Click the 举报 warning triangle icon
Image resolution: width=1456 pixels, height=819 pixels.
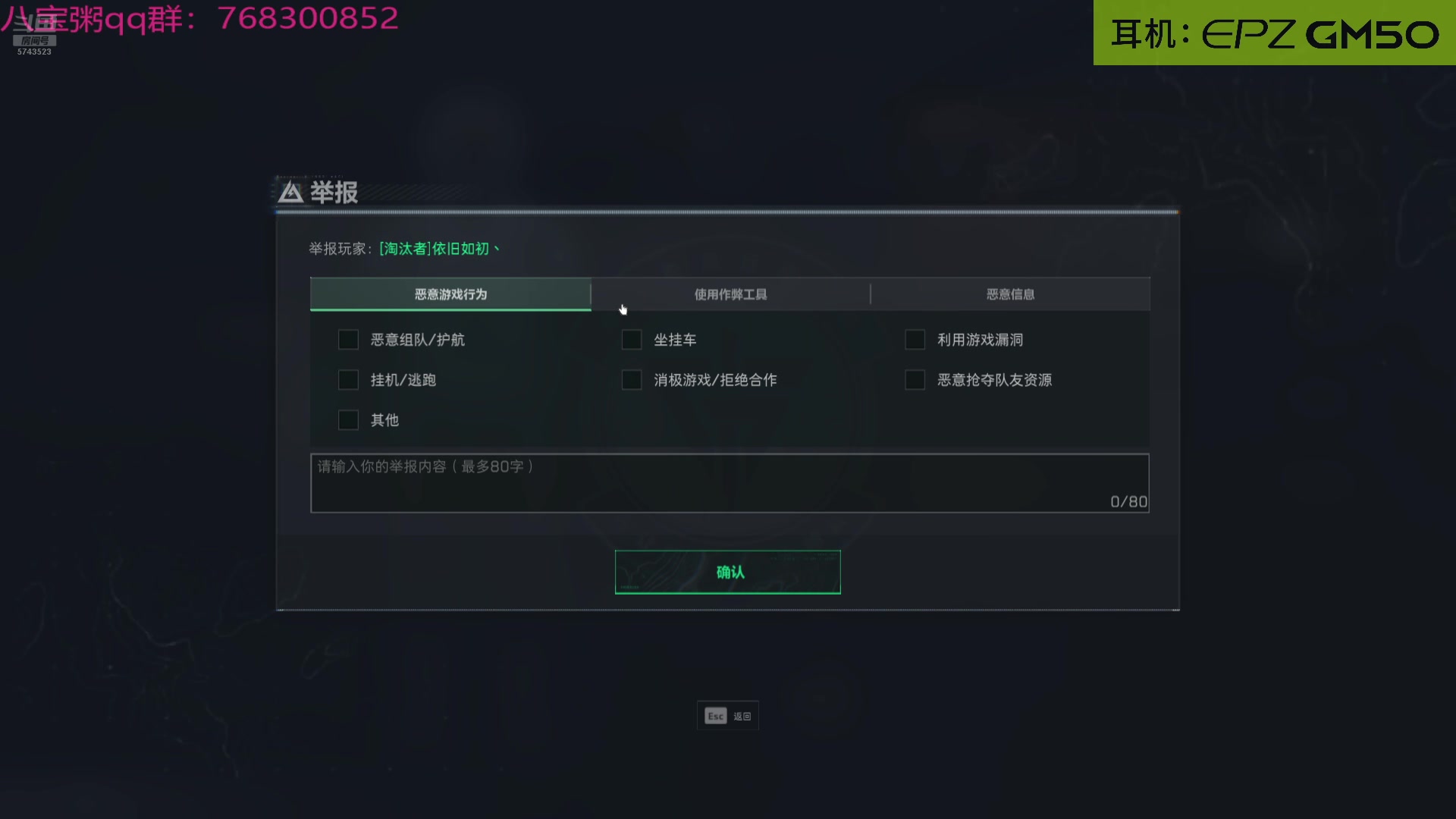click(x=290, y=193)
